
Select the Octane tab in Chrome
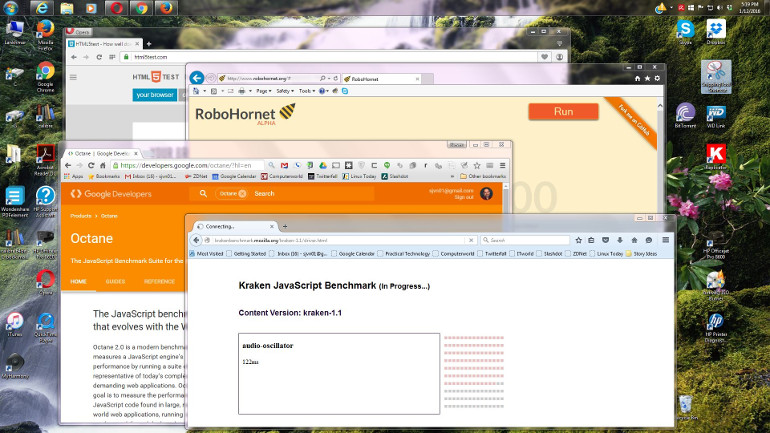(x=101, y=153)
